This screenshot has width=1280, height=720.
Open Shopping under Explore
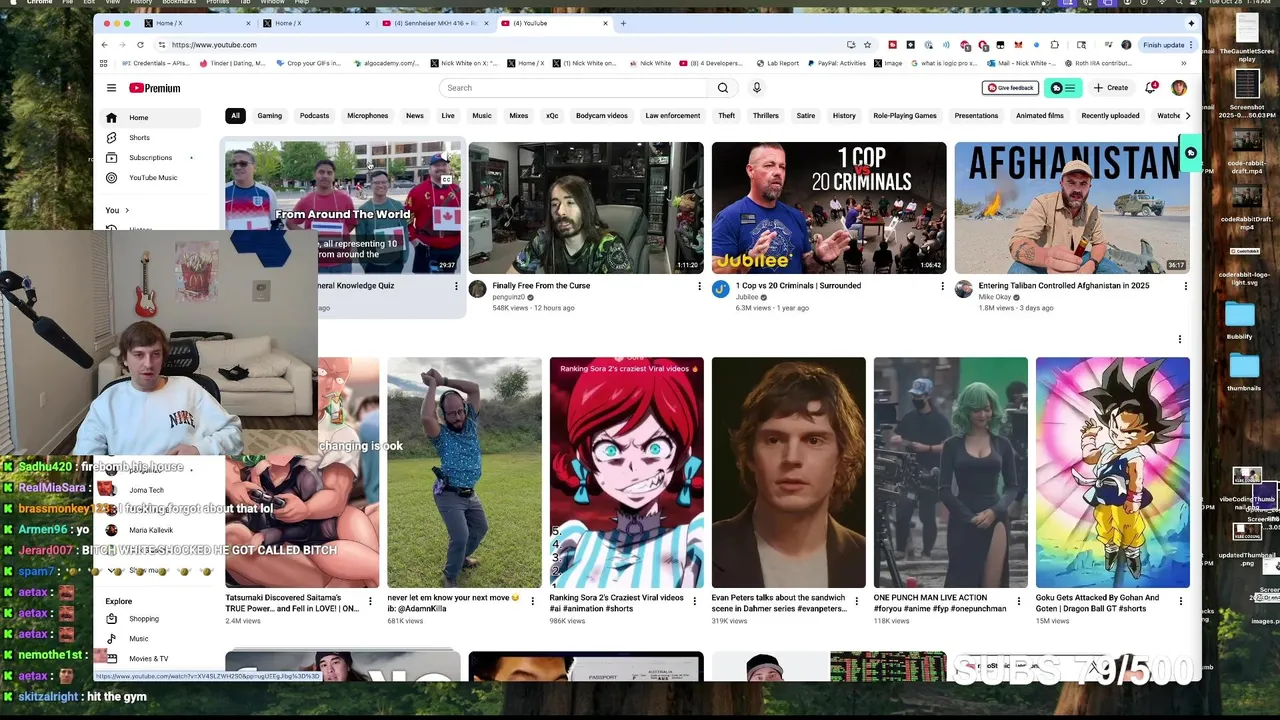[x=152, y=619]
